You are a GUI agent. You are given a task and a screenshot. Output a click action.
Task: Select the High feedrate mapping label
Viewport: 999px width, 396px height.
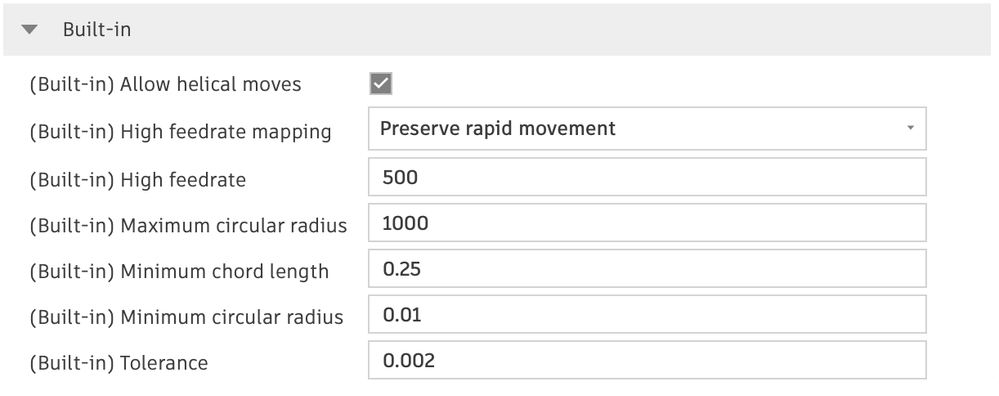[x=180, y=132]
